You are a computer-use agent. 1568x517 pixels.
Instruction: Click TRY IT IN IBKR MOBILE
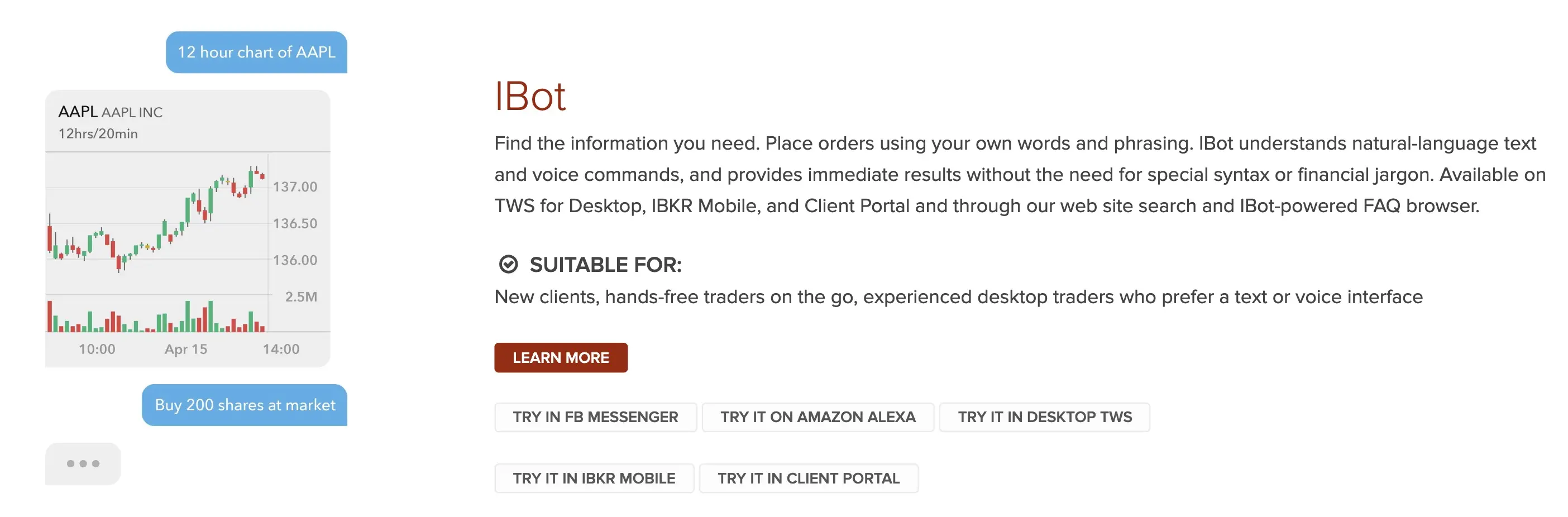(x=594, y=478)
